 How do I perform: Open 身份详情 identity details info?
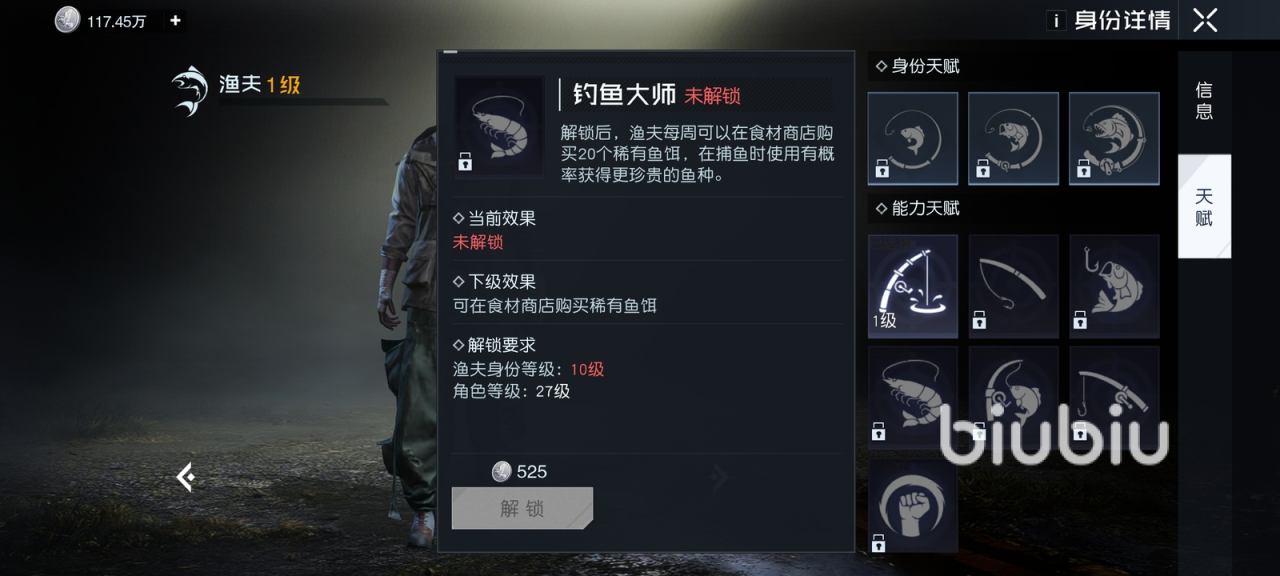[1108, 20]
